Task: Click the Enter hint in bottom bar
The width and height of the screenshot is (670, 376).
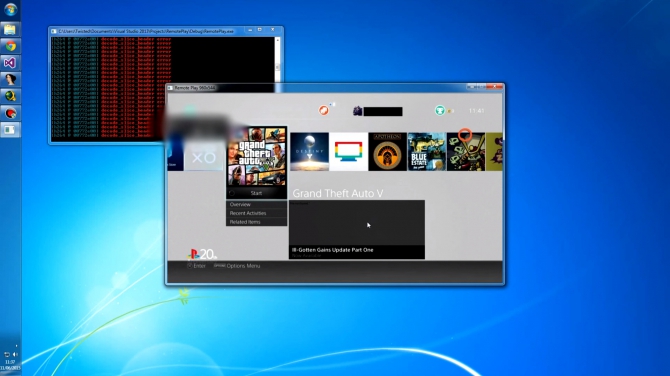Action: click(196, 266)
